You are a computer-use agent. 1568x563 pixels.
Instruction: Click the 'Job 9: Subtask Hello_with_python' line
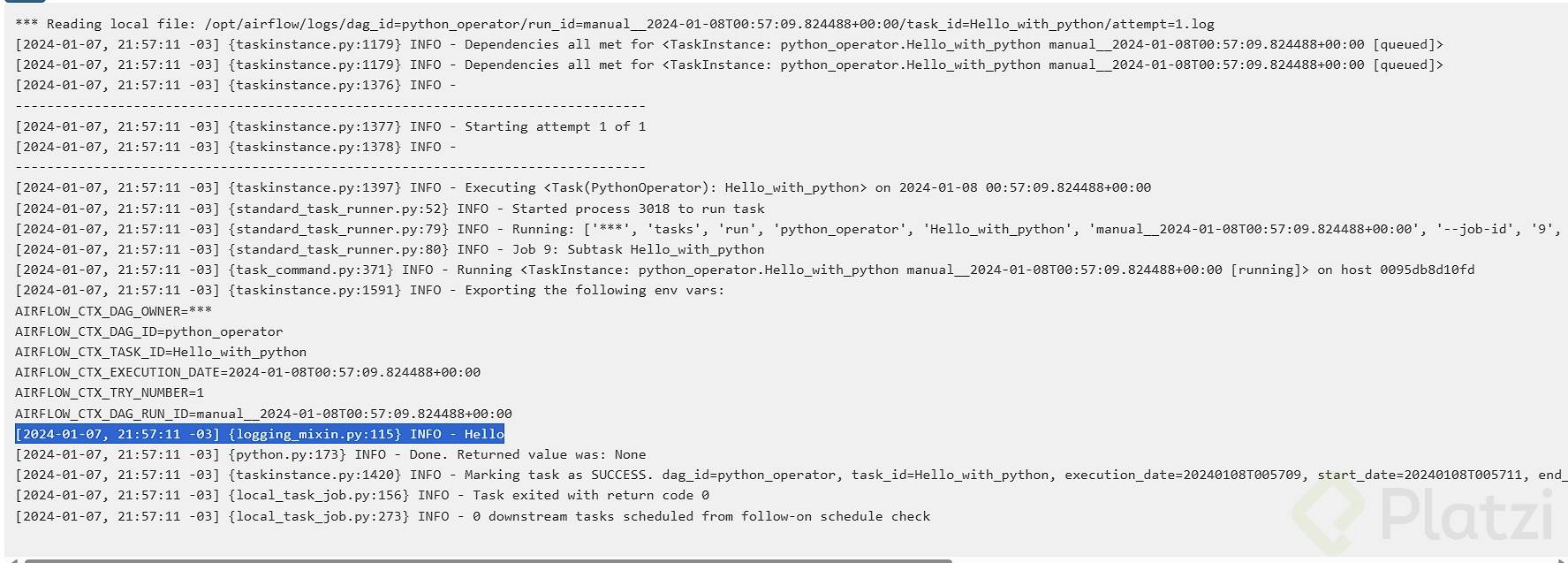390,249
